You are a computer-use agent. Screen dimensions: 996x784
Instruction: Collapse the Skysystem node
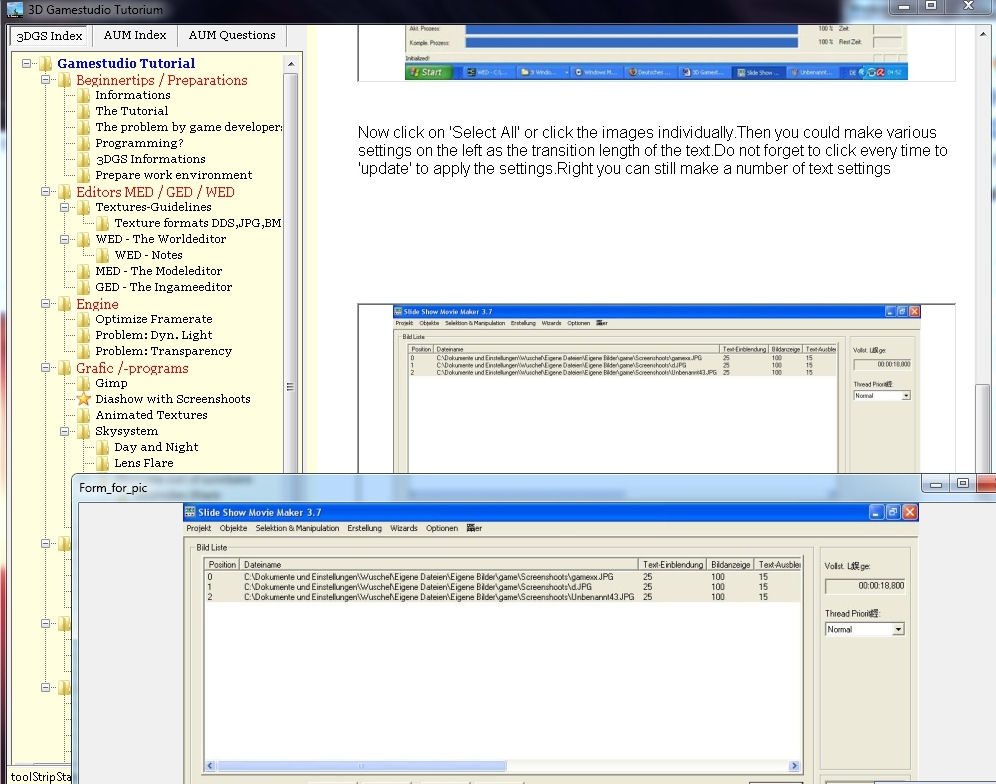tap(64, 431)
